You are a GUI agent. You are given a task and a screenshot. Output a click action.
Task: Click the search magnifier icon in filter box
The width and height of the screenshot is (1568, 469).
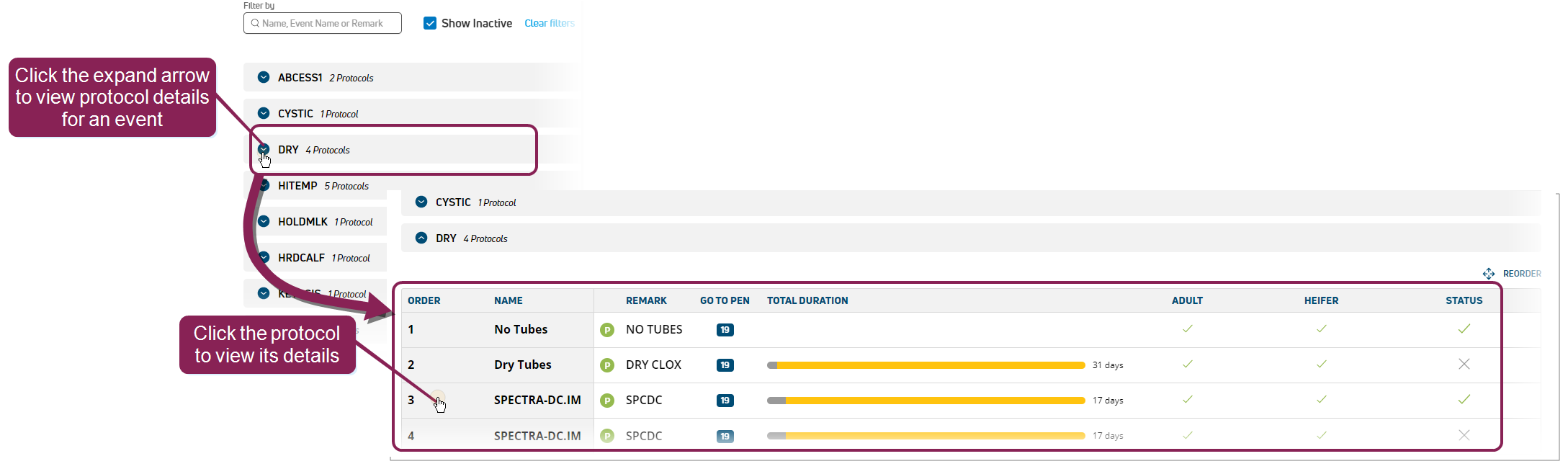tap(255, 23)
